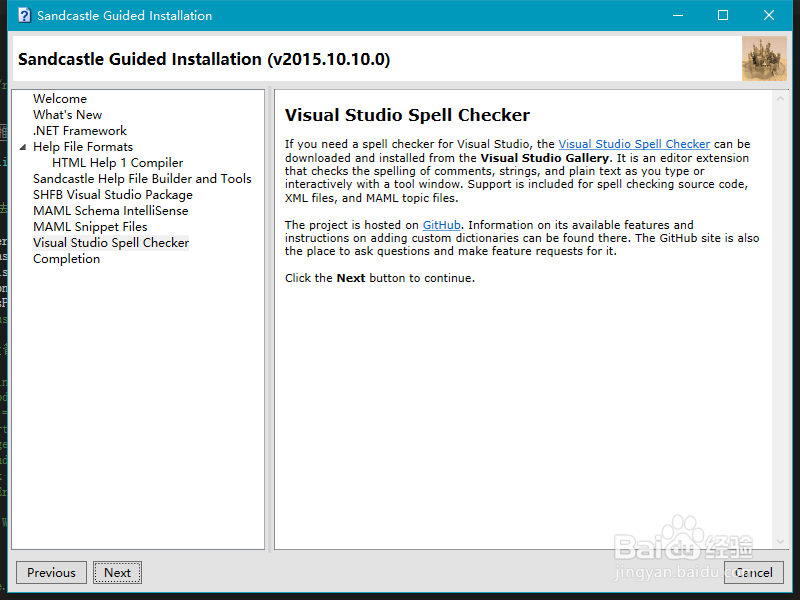Click the "Visual Studio Spell Checker" page heading
The image size is (800, 600).
pyautogui.click(x=407, y=115)
